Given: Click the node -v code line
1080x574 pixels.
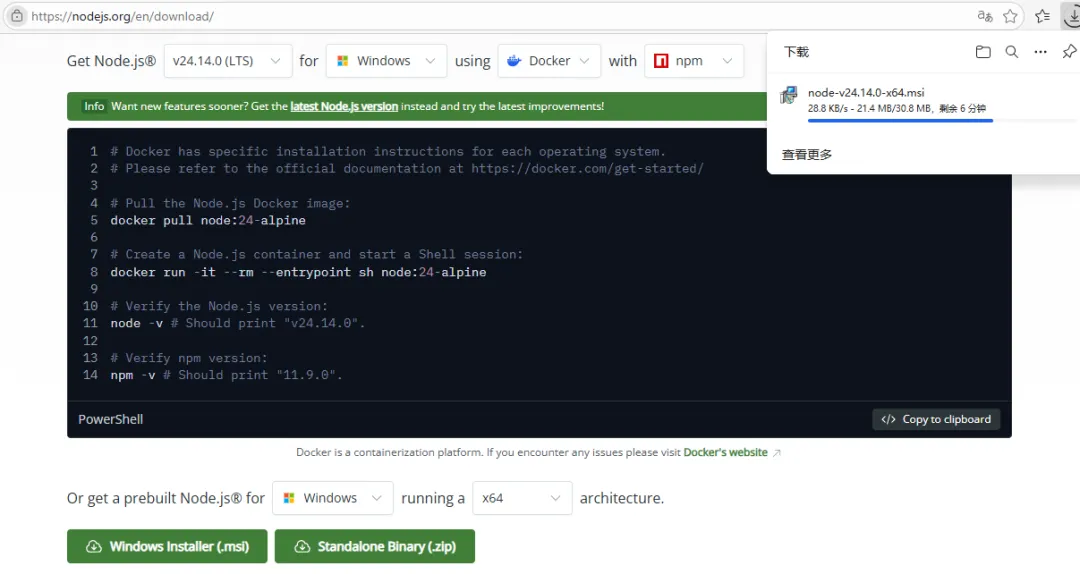Looking at the screenshot, I should click(x=238, y=323).
